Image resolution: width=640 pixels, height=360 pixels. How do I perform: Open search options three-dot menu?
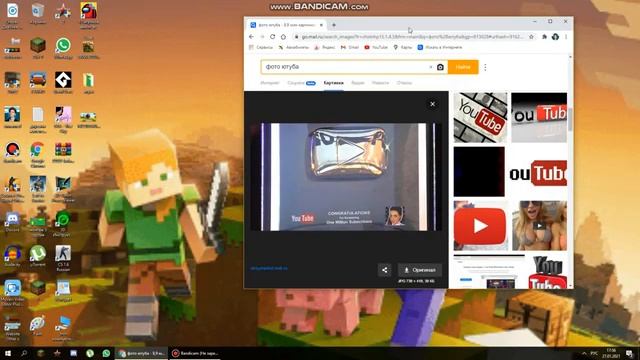(x=485, y=67)
